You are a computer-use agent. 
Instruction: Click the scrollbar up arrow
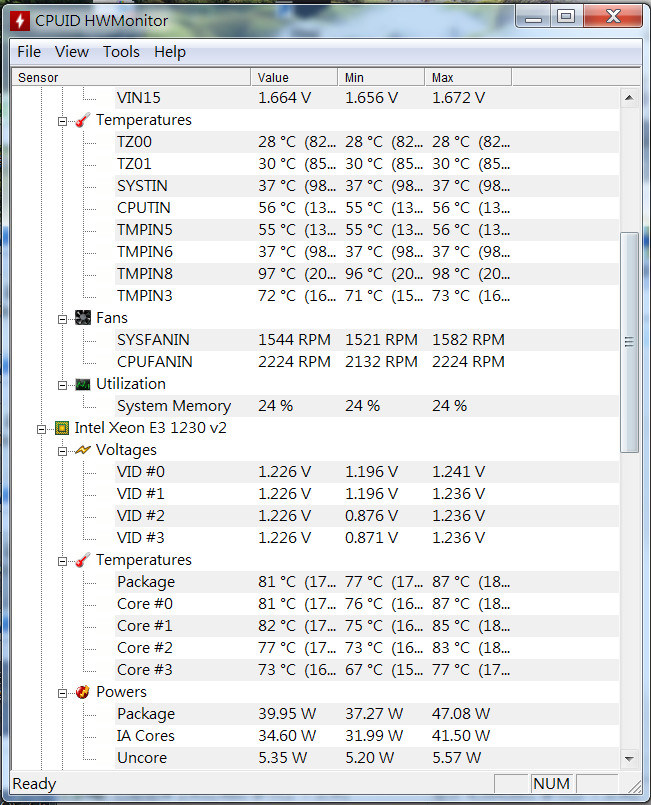pyautogui.click(x=629, y=98)
